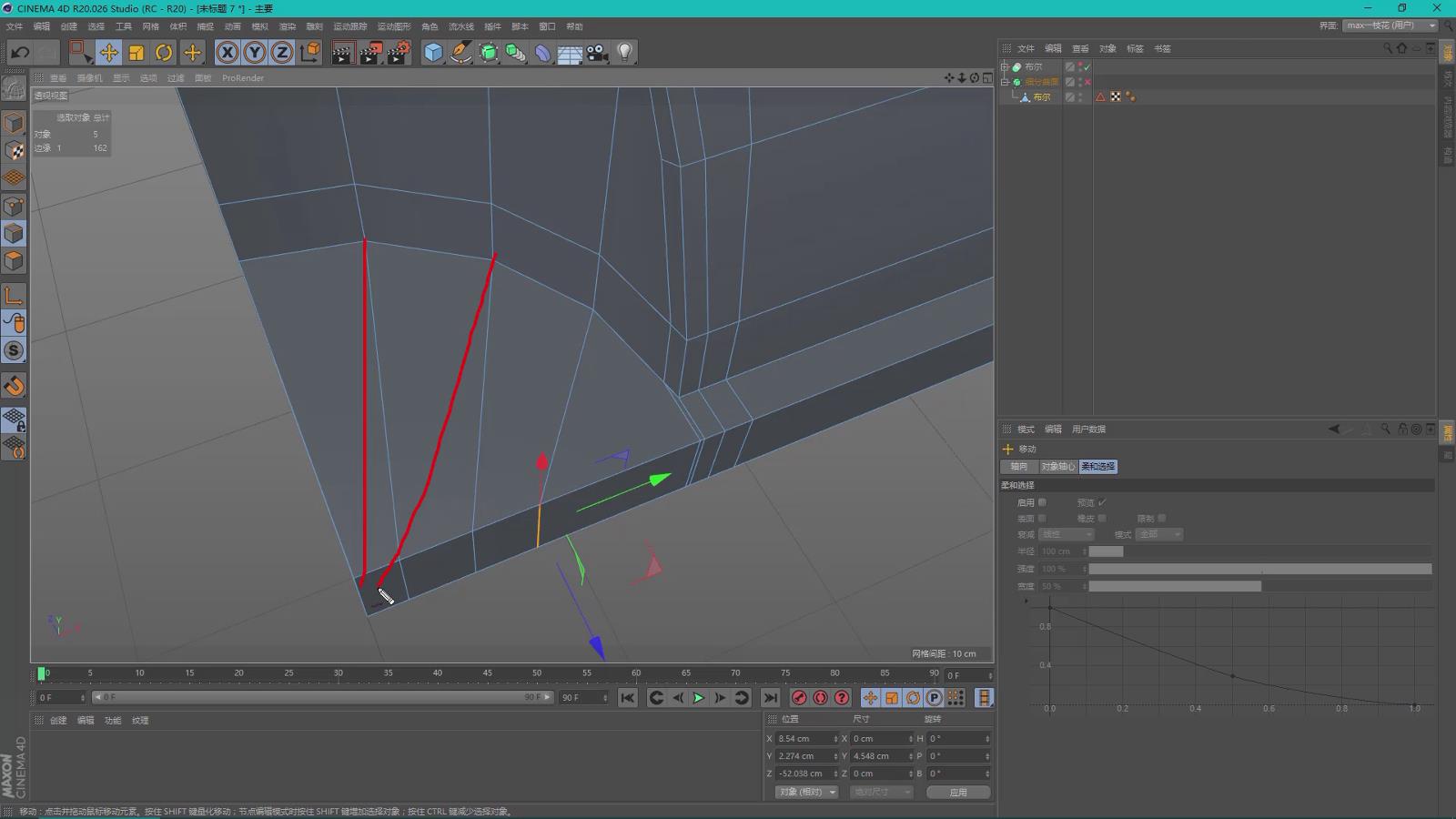This screenshot has width=1456, height=819.
Task: Open the 帮助 menu
Action: pyautogui.click(x=574, y=26)
